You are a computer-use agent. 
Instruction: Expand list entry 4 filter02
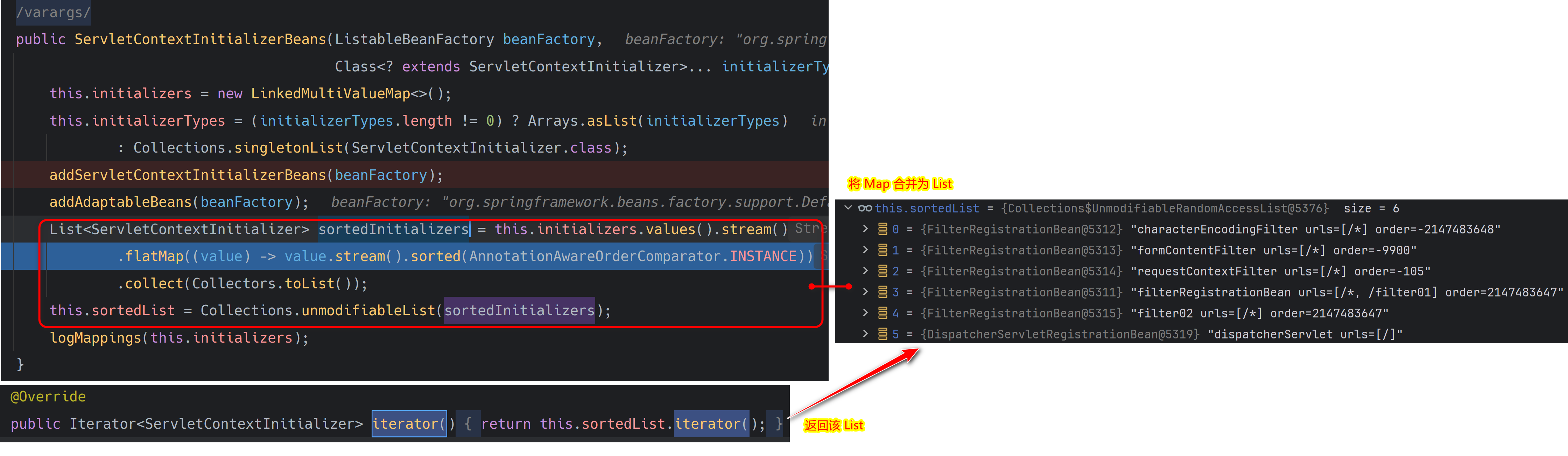click(x=865, y=313)
